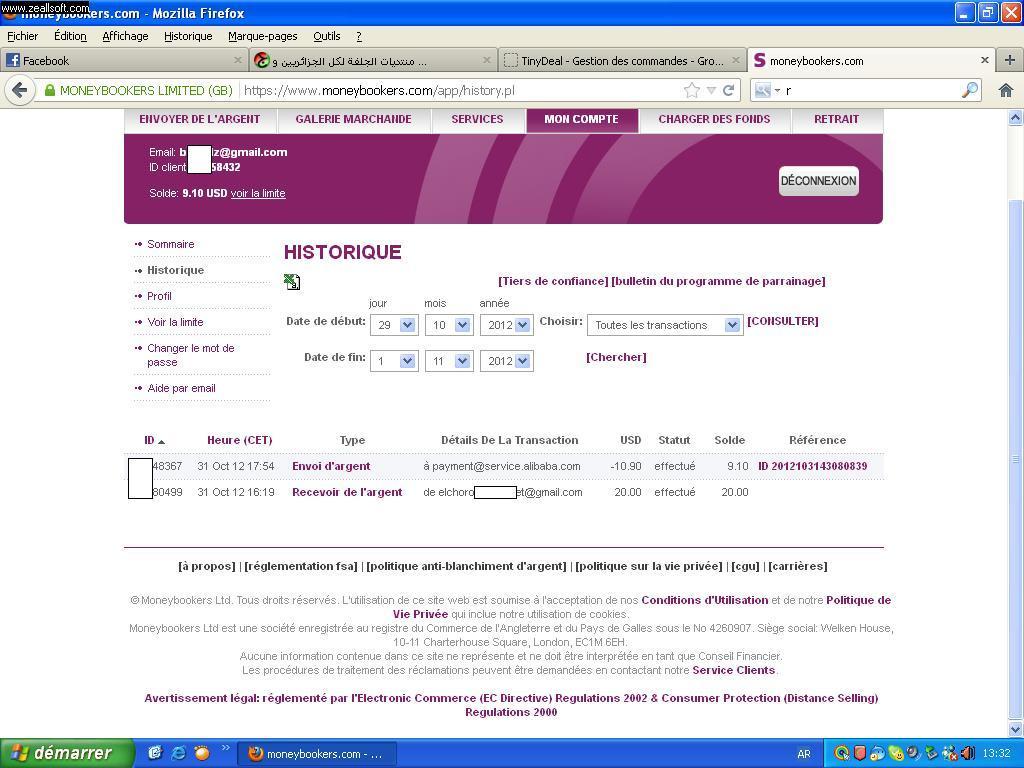This screenshot has width=1024, height=768.
Task: Open the Services navigation tab
Action: 477,120
